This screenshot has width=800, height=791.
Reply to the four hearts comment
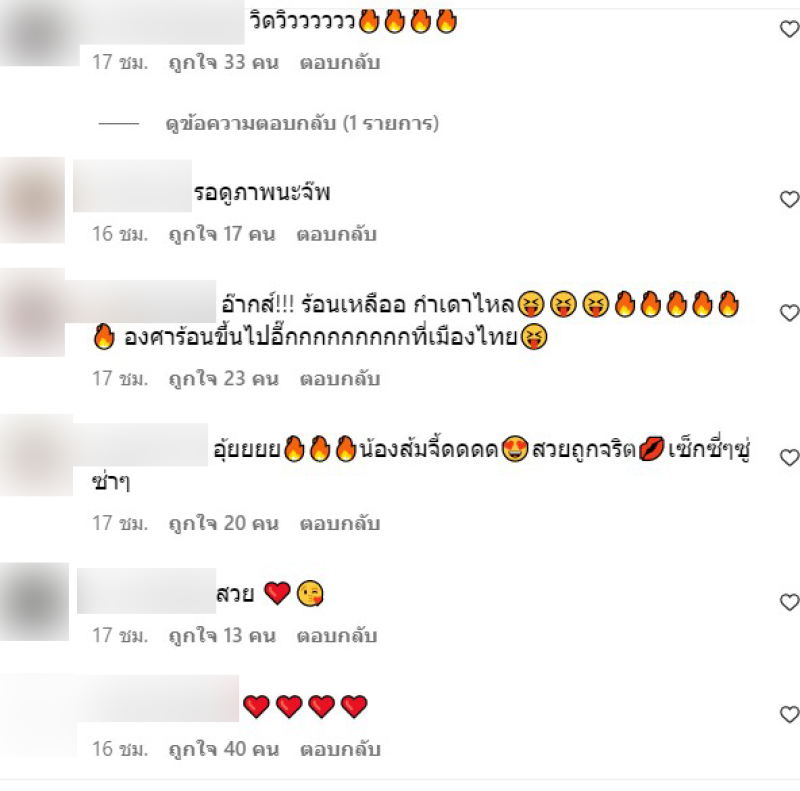click(x=340, y=749)
